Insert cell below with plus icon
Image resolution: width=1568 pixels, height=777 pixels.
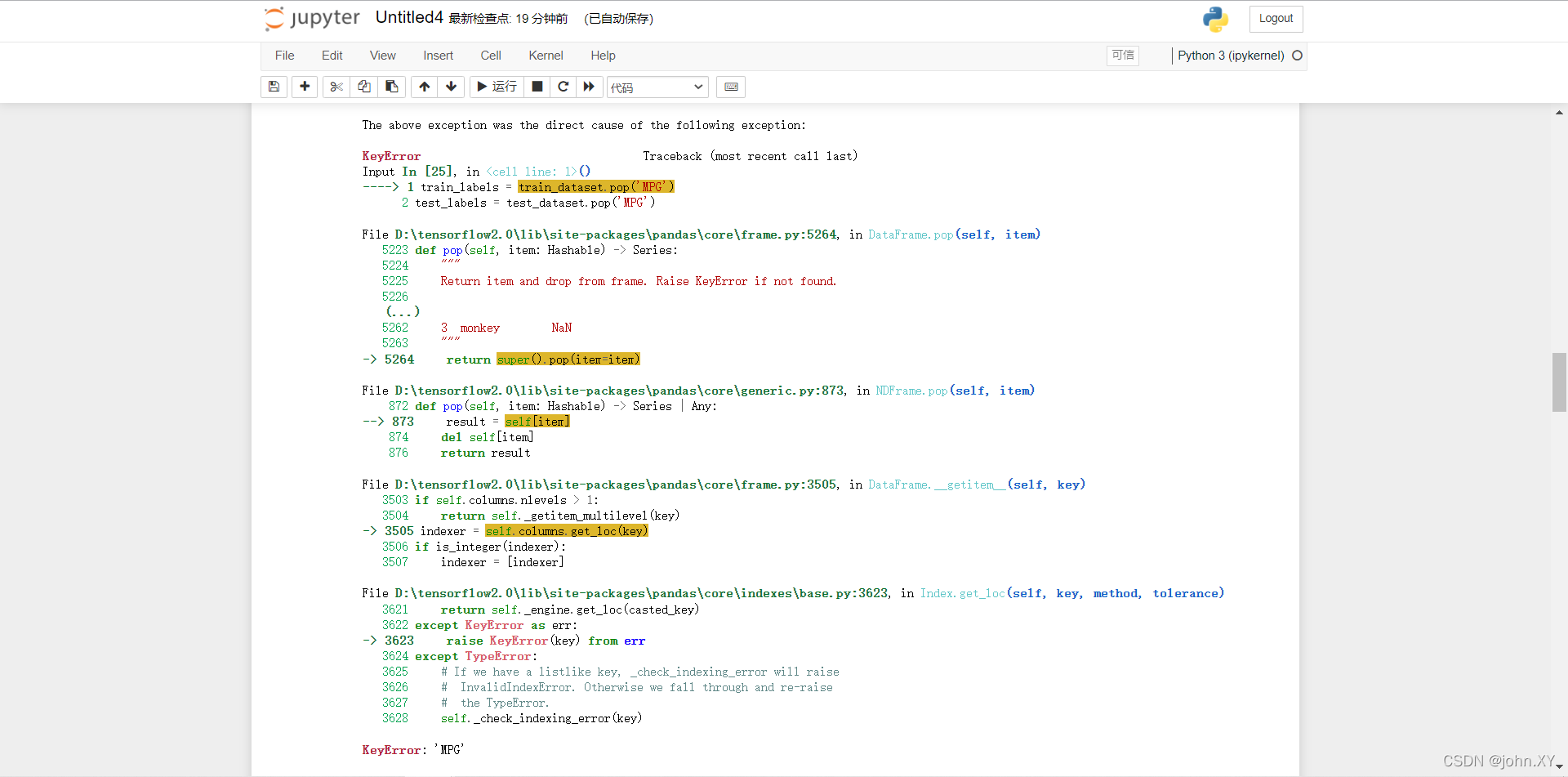(305, 87)
